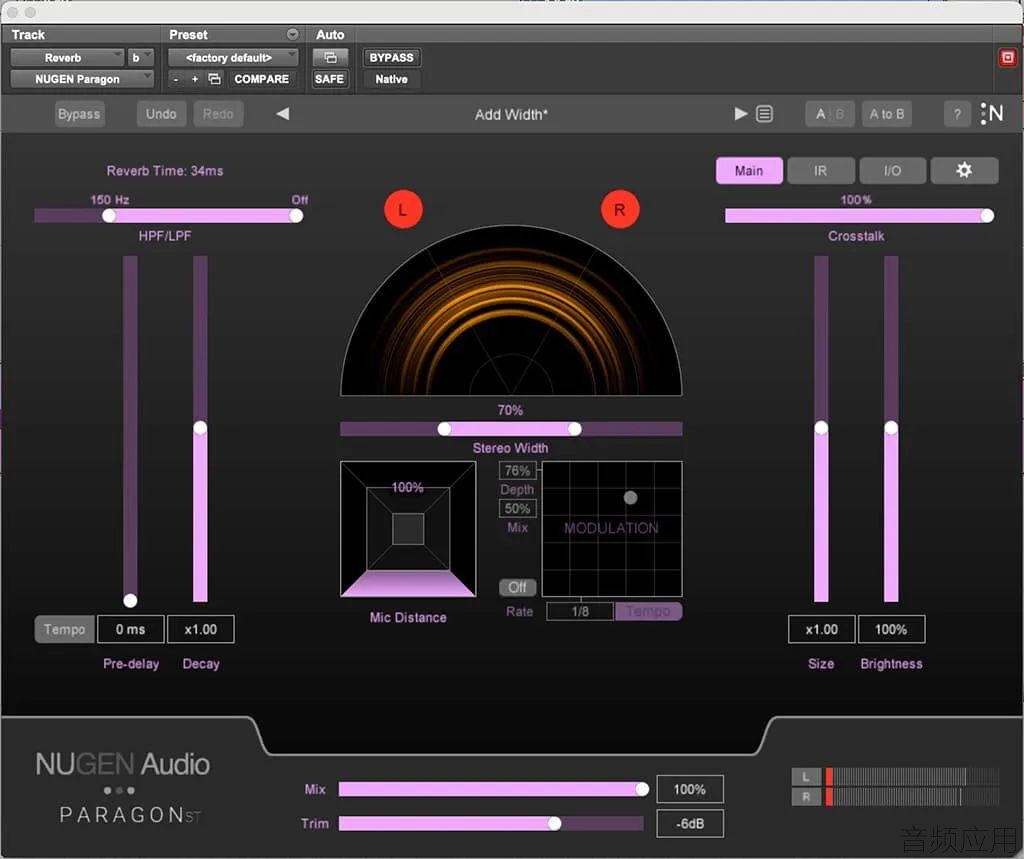1024x859 pixels.
Task: Click the Brightness vertical slider handle
Action: (891, 428)
